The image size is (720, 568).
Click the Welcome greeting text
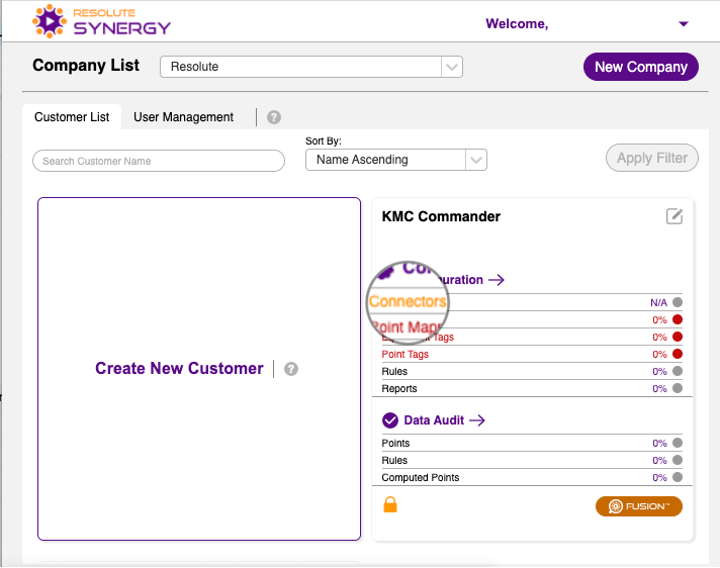coord(517,24)
